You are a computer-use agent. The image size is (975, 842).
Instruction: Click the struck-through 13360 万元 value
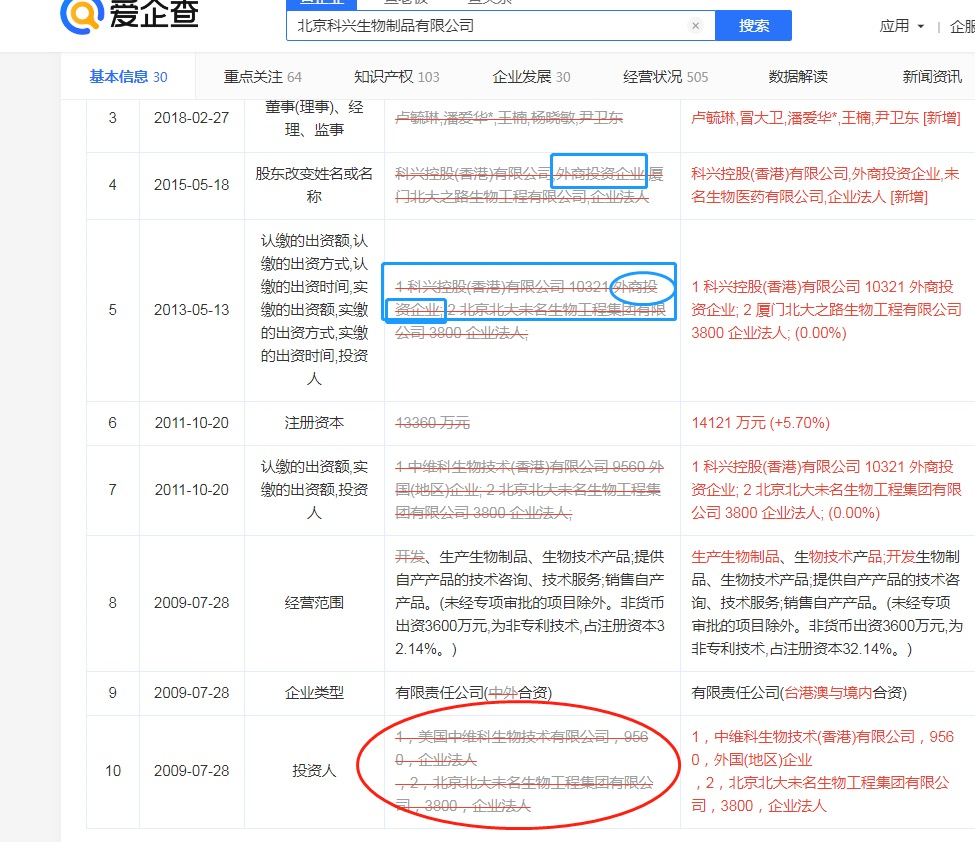click(x=433, y=423)
